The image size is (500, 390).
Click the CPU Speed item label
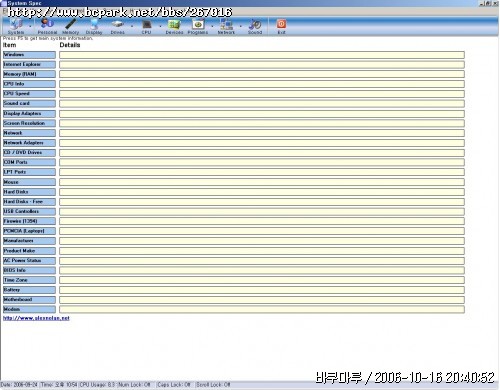pos(29,94)
